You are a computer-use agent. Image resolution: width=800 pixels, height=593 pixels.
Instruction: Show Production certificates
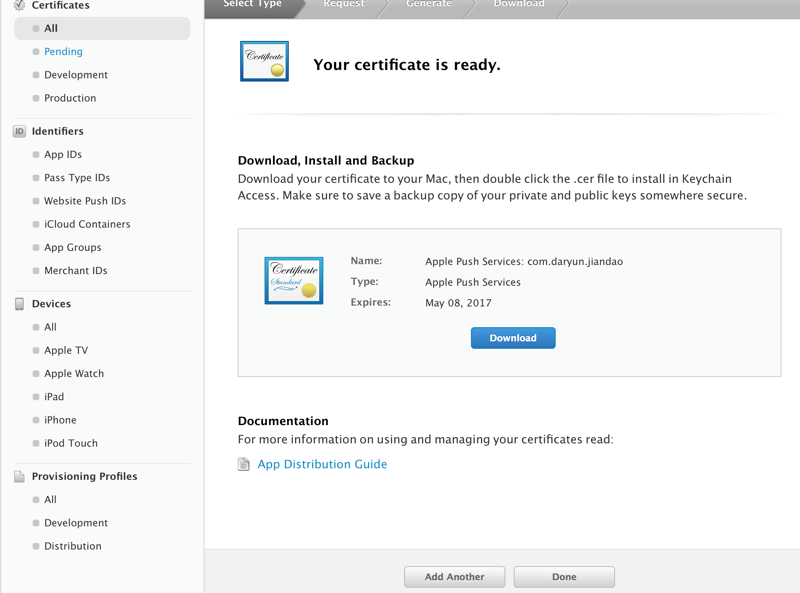click(x=70, y=98)
